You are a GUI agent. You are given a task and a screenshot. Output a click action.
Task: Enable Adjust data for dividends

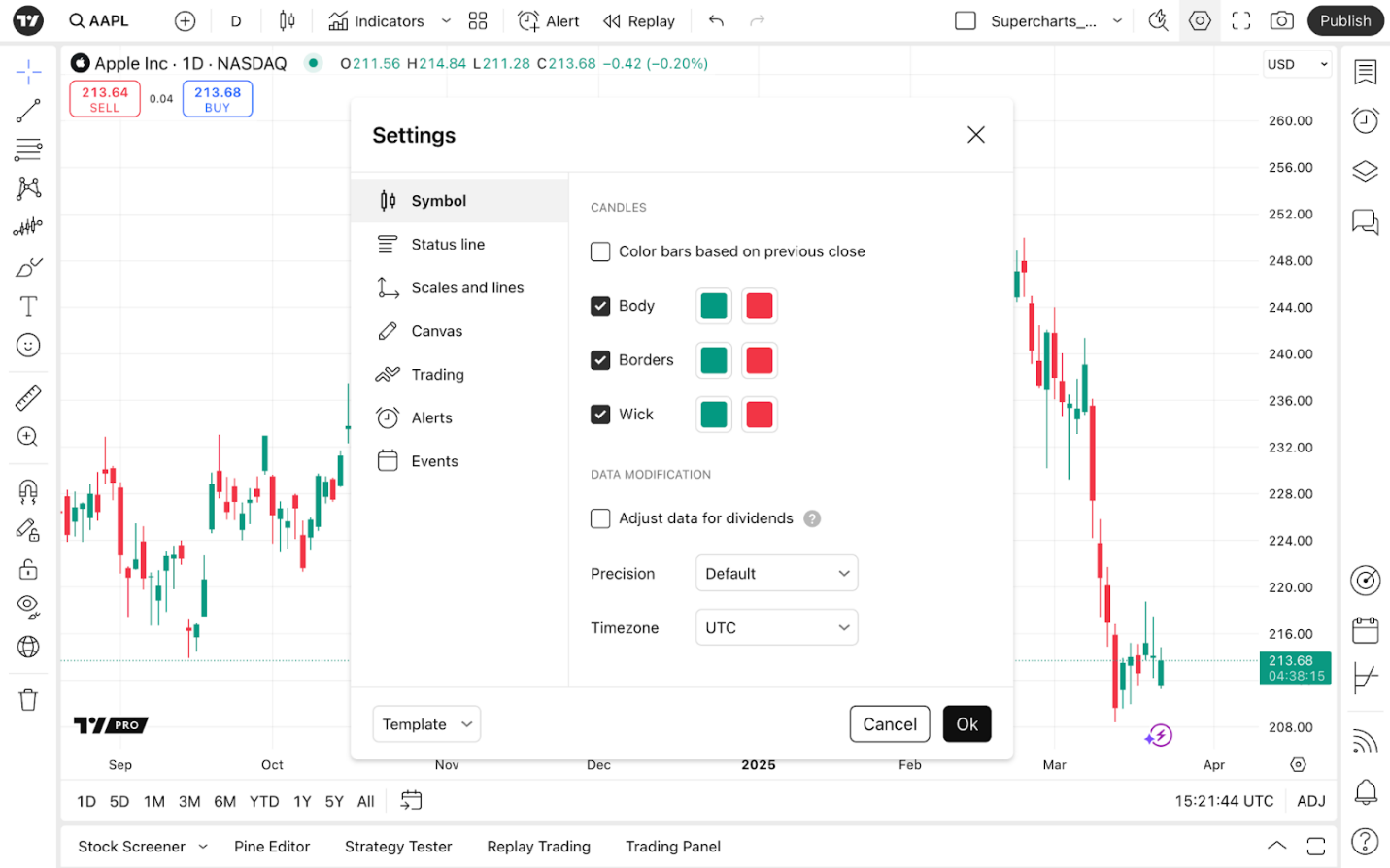pos(600,518)
